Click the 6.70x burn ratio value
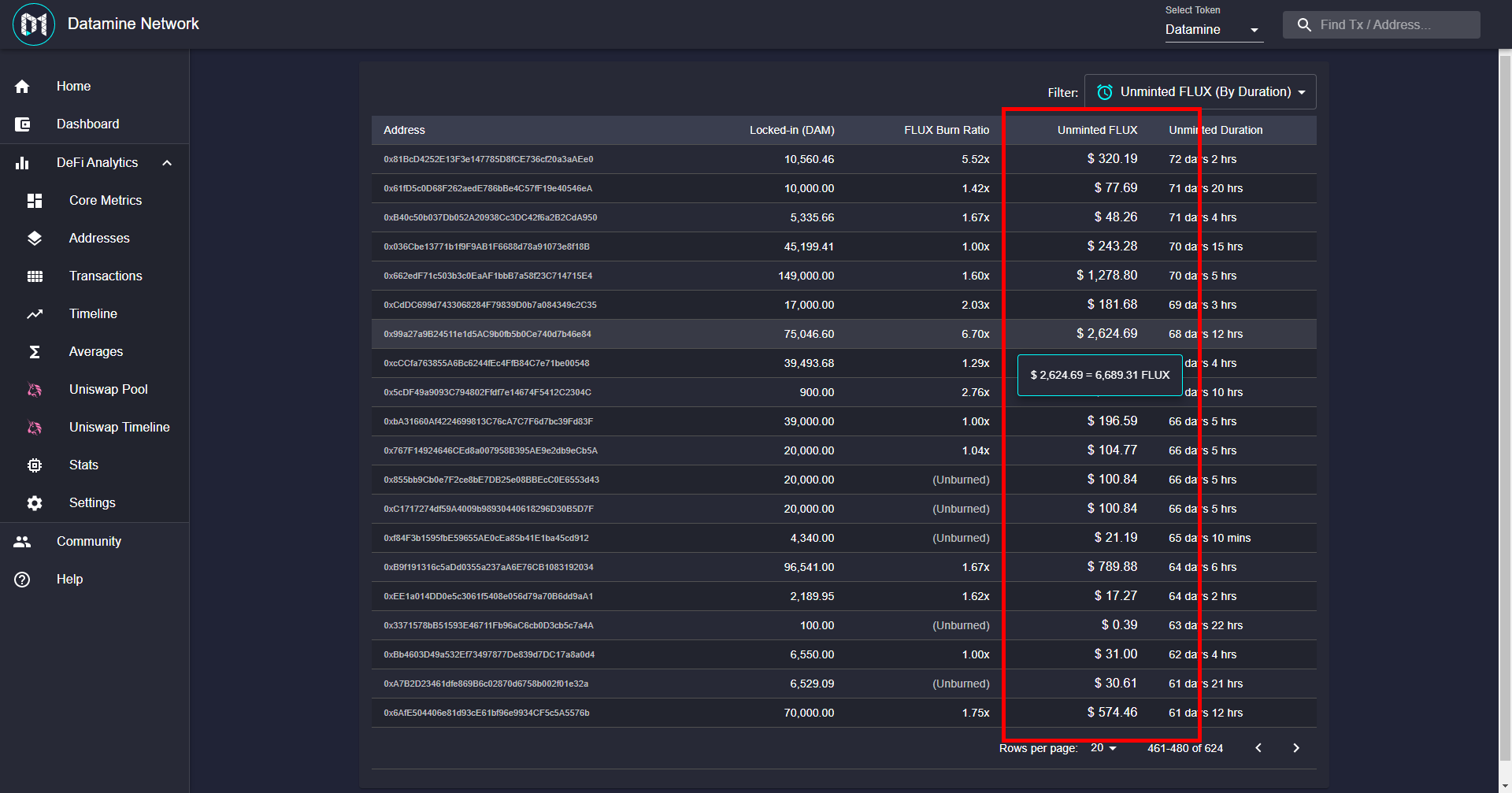Screen dimensions: 1512x793 (975, 335)
